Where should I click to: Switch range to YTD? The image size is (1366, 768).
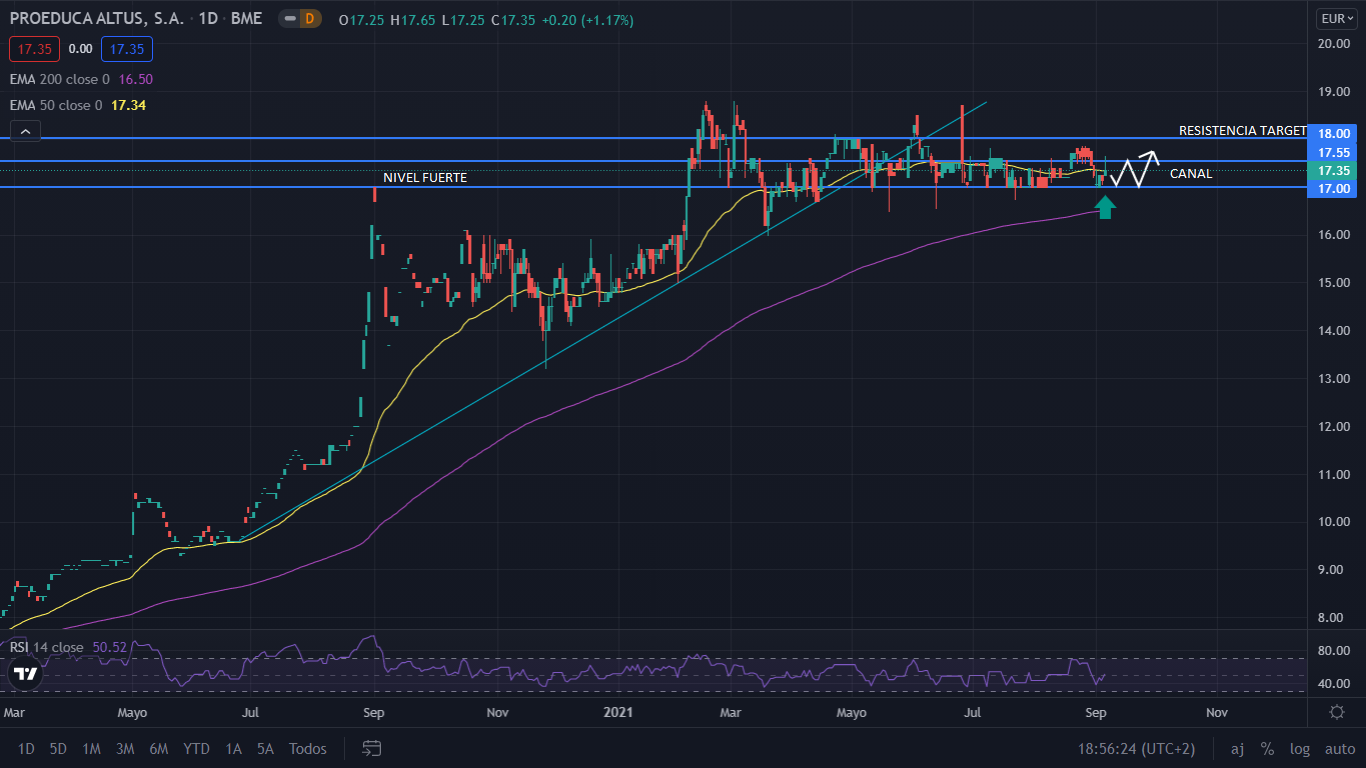point(197,748)
